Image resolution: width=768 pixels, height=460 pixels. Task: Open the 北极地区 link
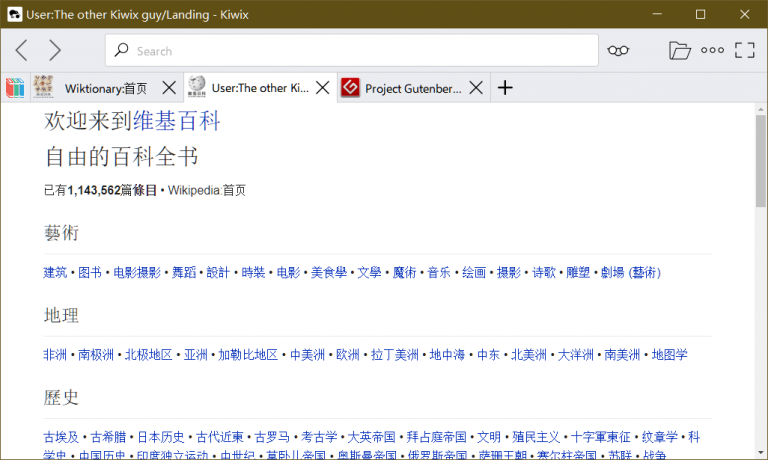[x=148, y=355]
